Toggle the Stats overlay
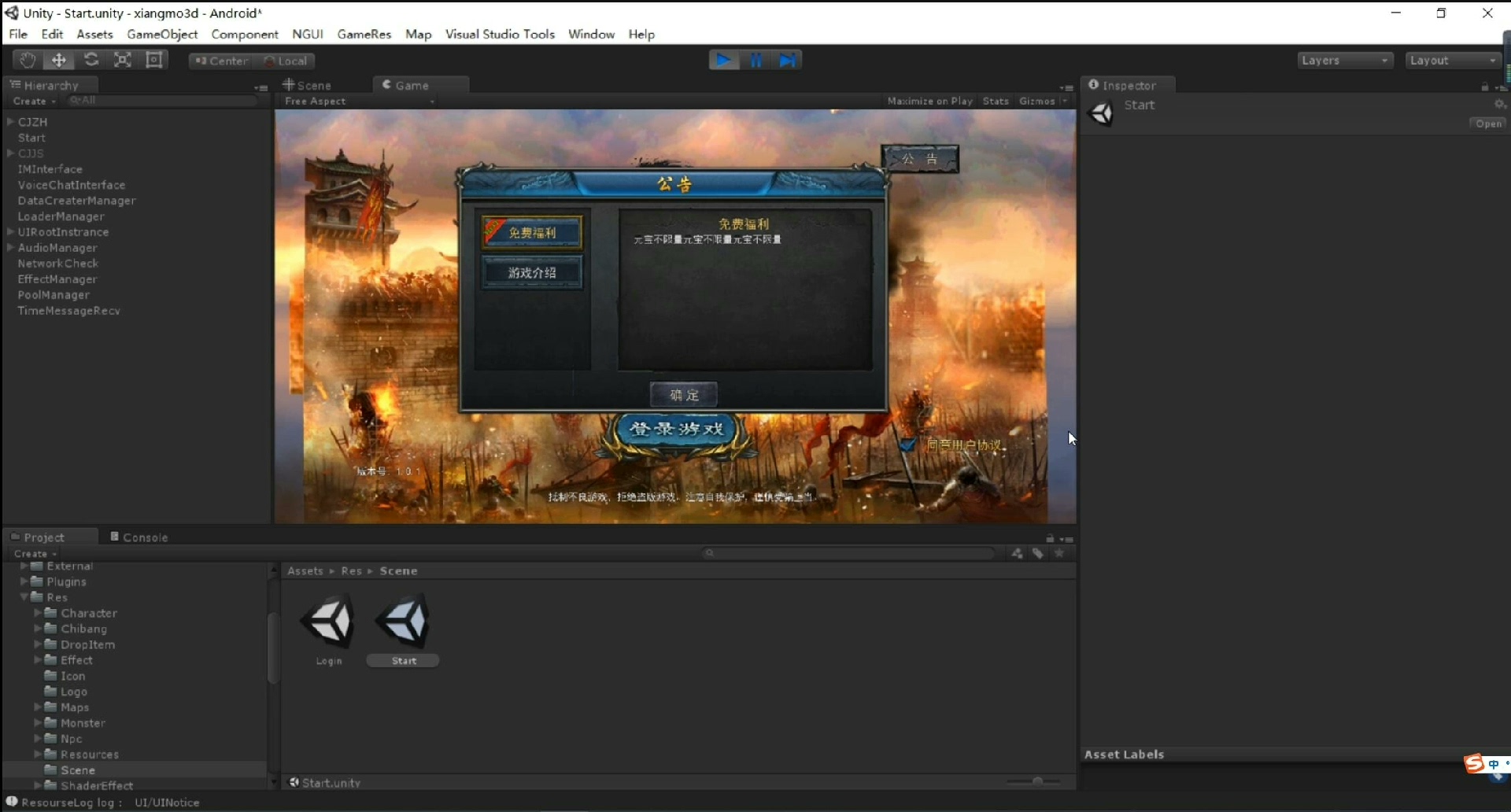The image size is (1511, 812). (996, 101)
